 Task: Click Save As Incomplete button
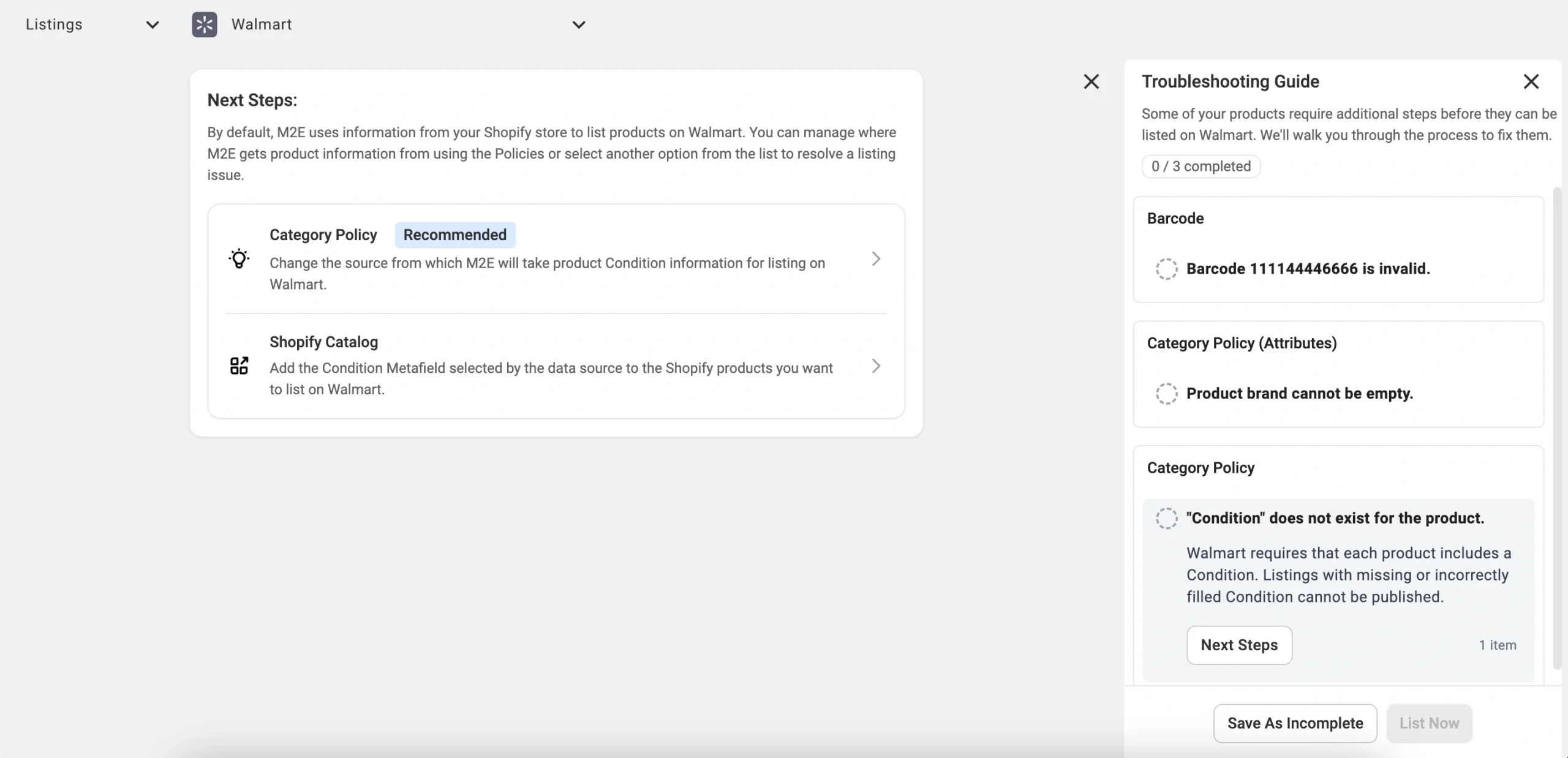(x=1295, y=723)
